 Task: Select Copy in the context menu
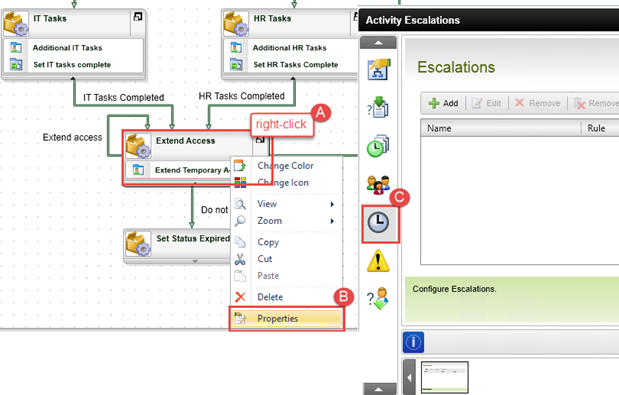click(268, 242)
